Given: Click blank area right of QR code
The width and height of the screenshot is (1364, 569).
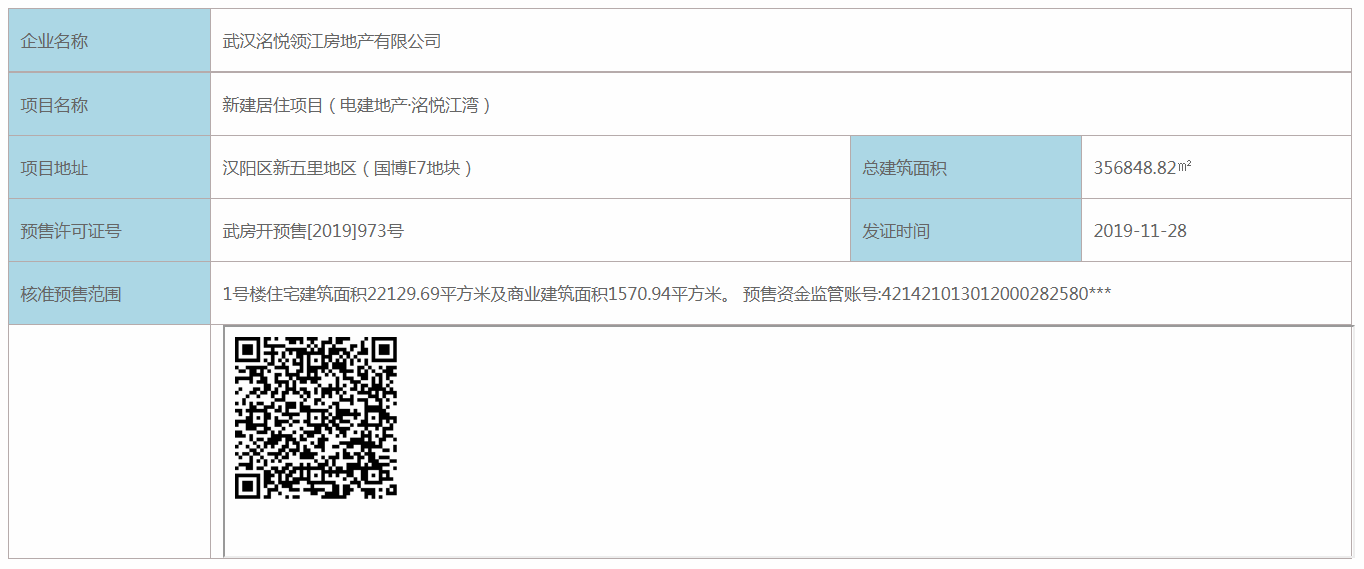Looking at the screenshot, I should click(x=875, y=441).
